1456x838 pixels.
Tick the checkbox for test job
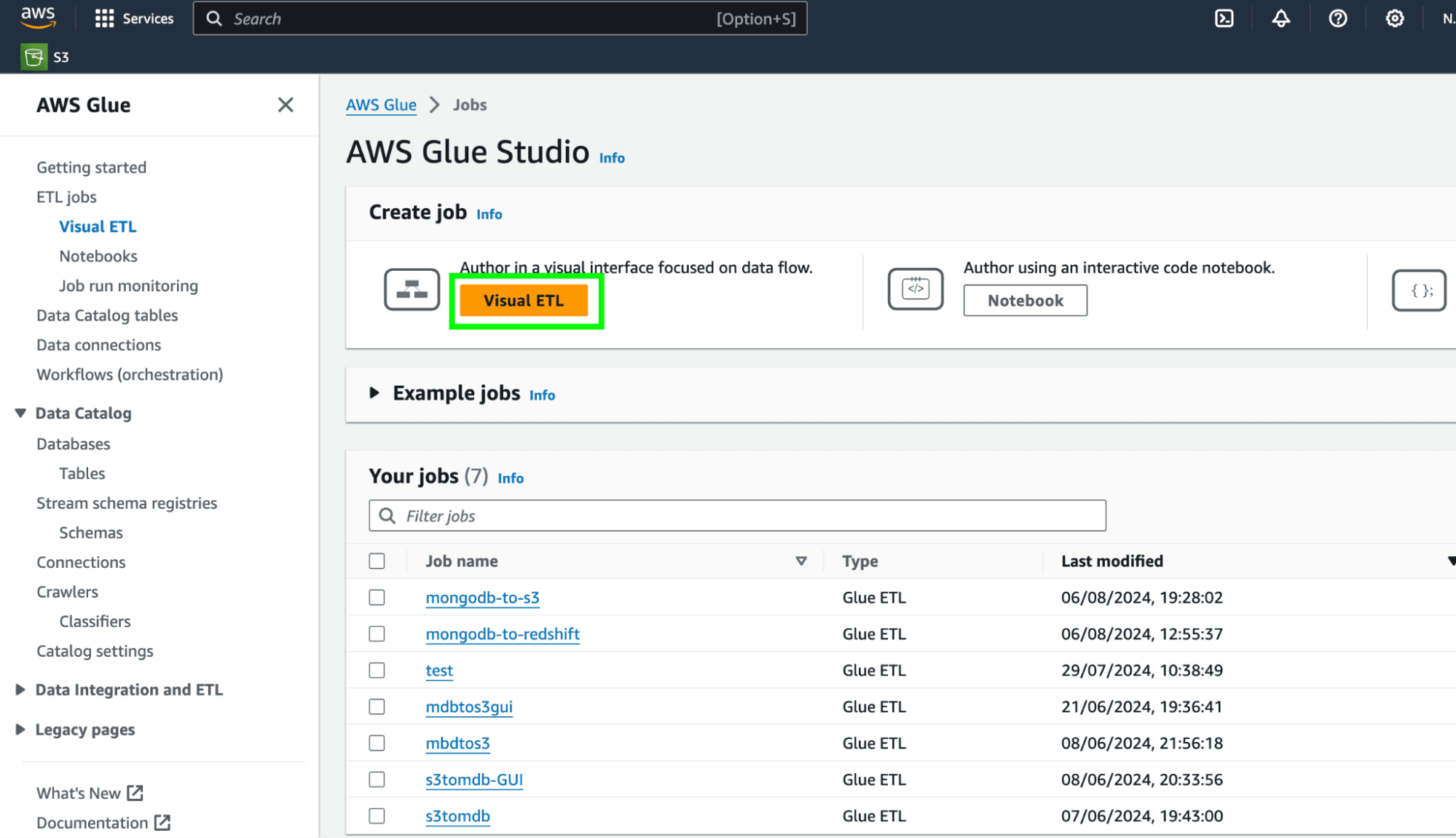(x=377, y=671)
